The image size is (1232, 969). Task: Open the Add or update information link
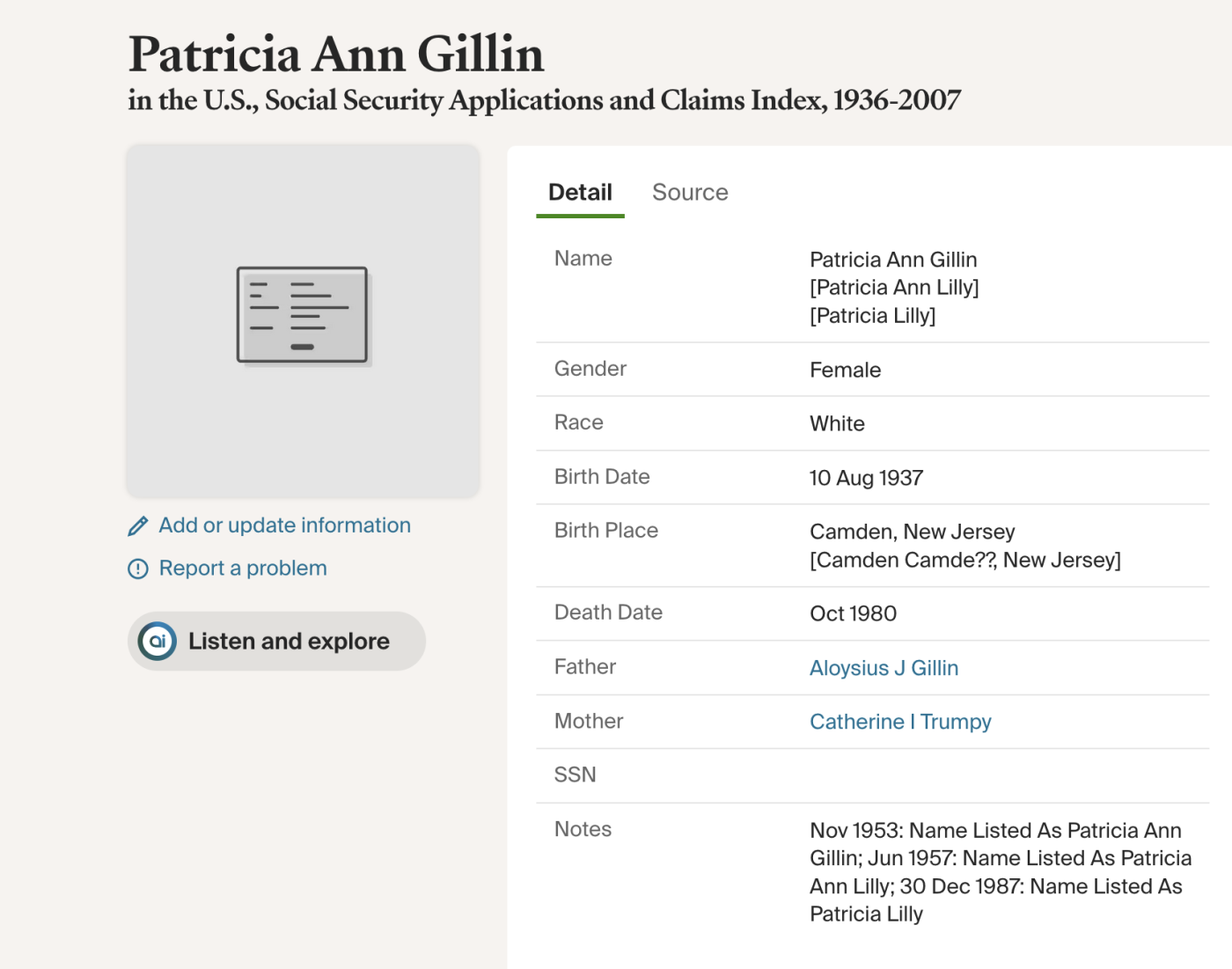click(284, 525)
